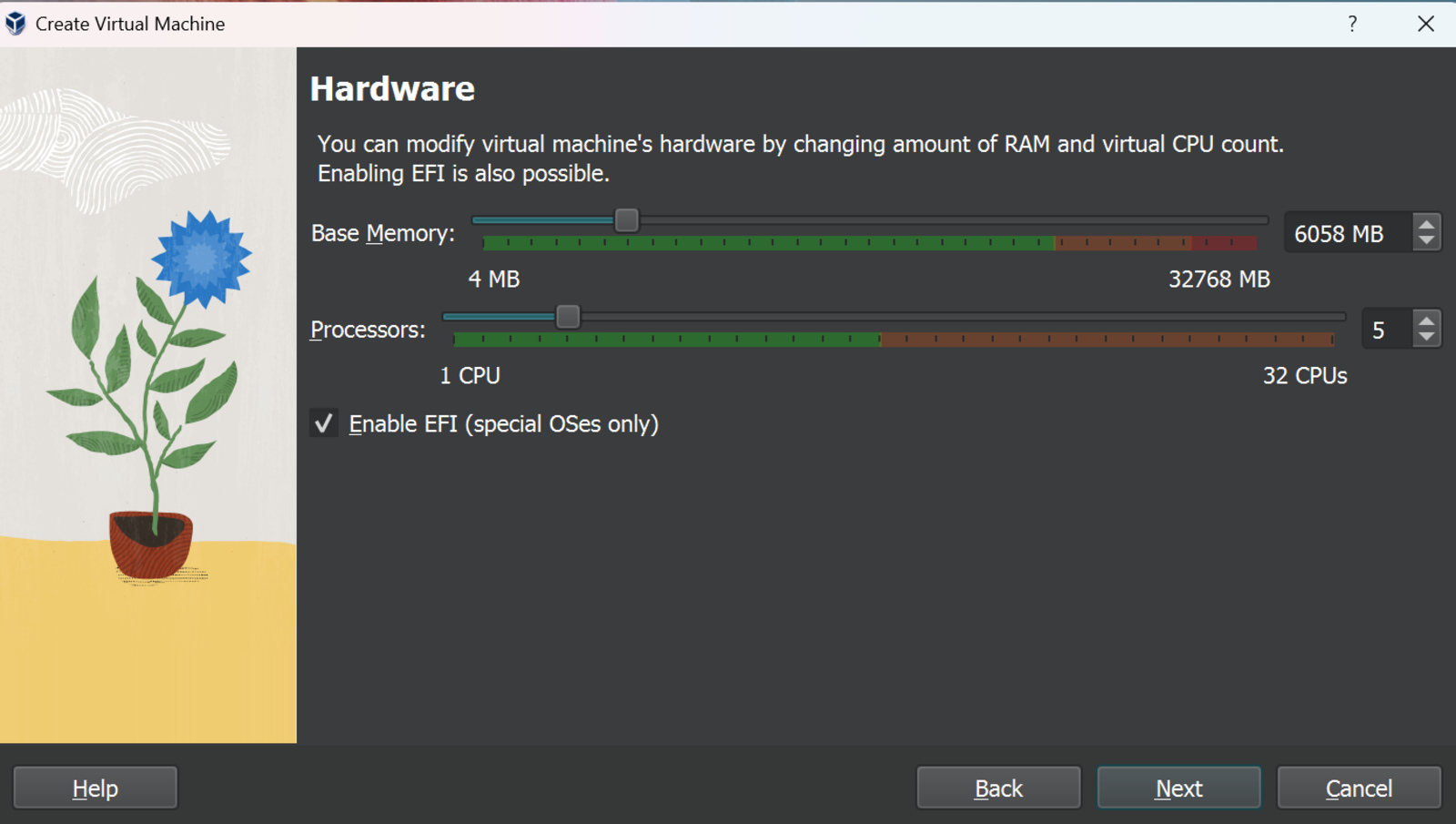Click the memory spin box up arrow

pyautogui.click(x=1429, y=222)
